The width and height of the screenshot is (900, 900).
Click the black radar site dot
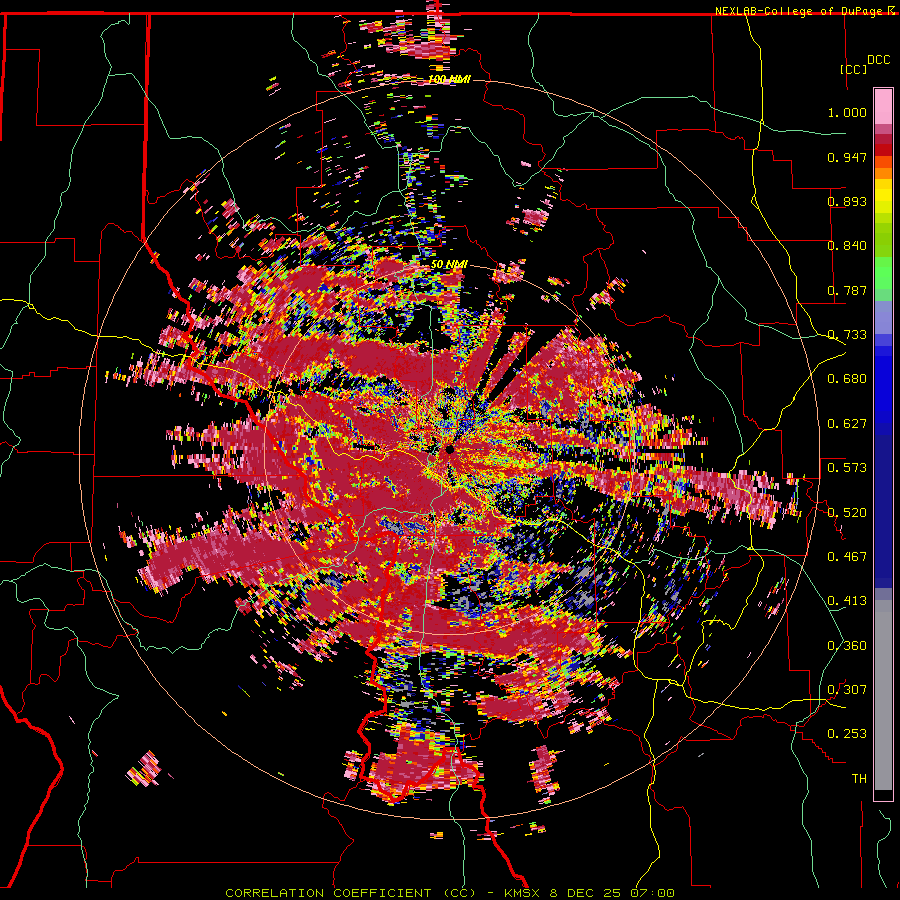click(x=450, y=450)
